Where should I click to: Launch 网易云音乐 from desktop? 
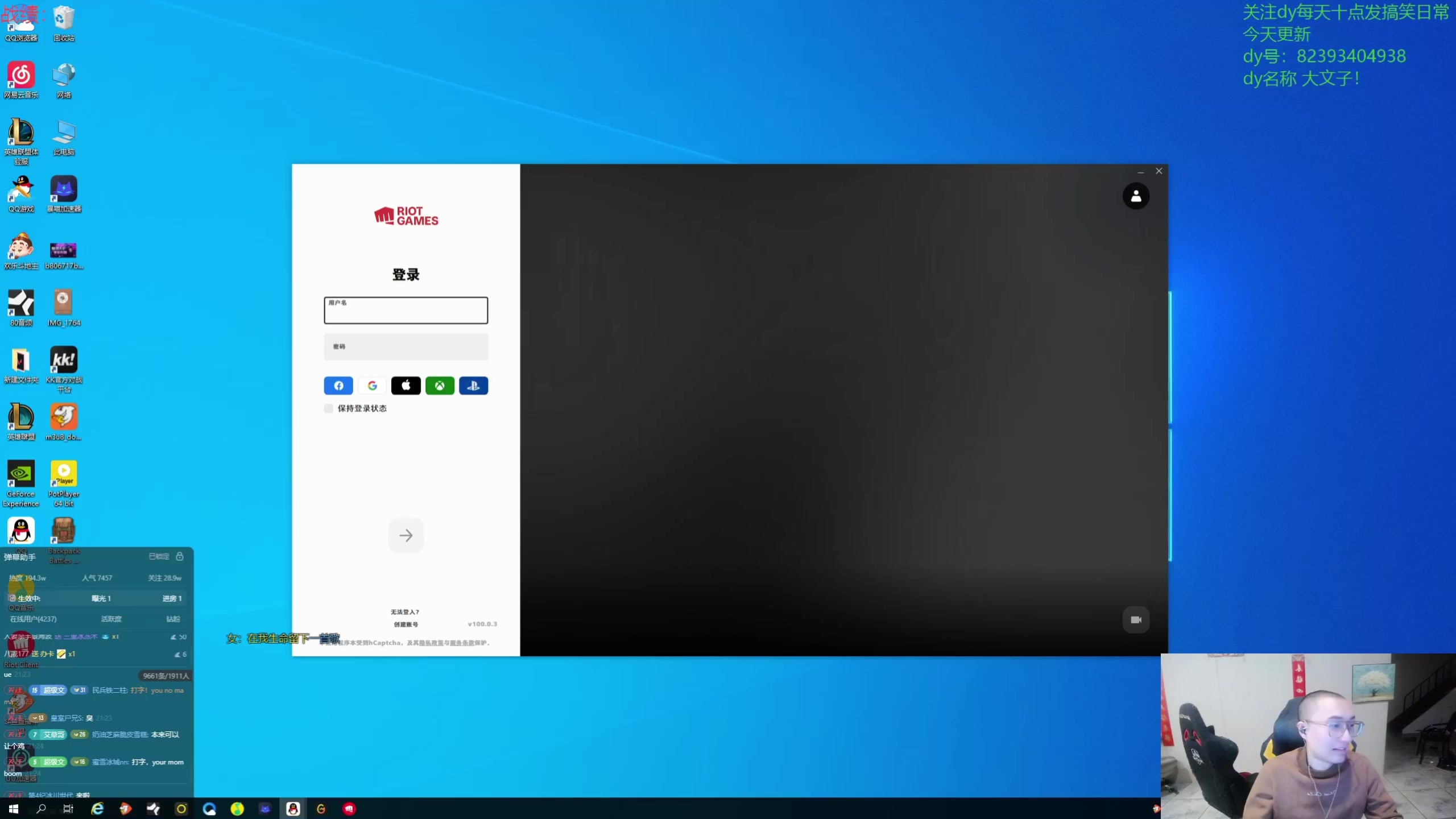click(21, 80)
